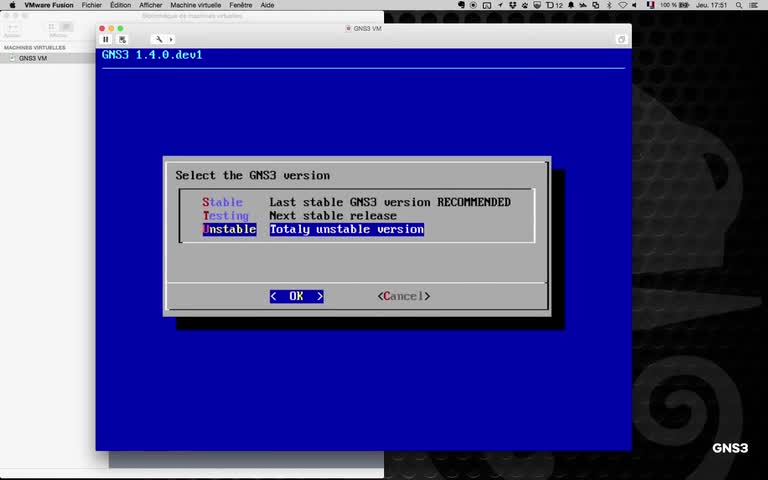This screenshot has height=480, width=768.
Task: Open the Fenêtre menu
Action: [x=240, y=5]
